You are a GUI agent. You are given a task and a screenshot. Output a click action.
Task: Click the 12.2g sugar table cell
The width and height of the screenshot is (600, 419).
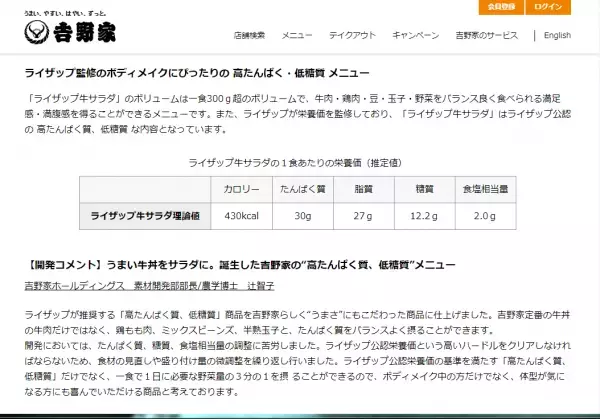tap(425, 216)
